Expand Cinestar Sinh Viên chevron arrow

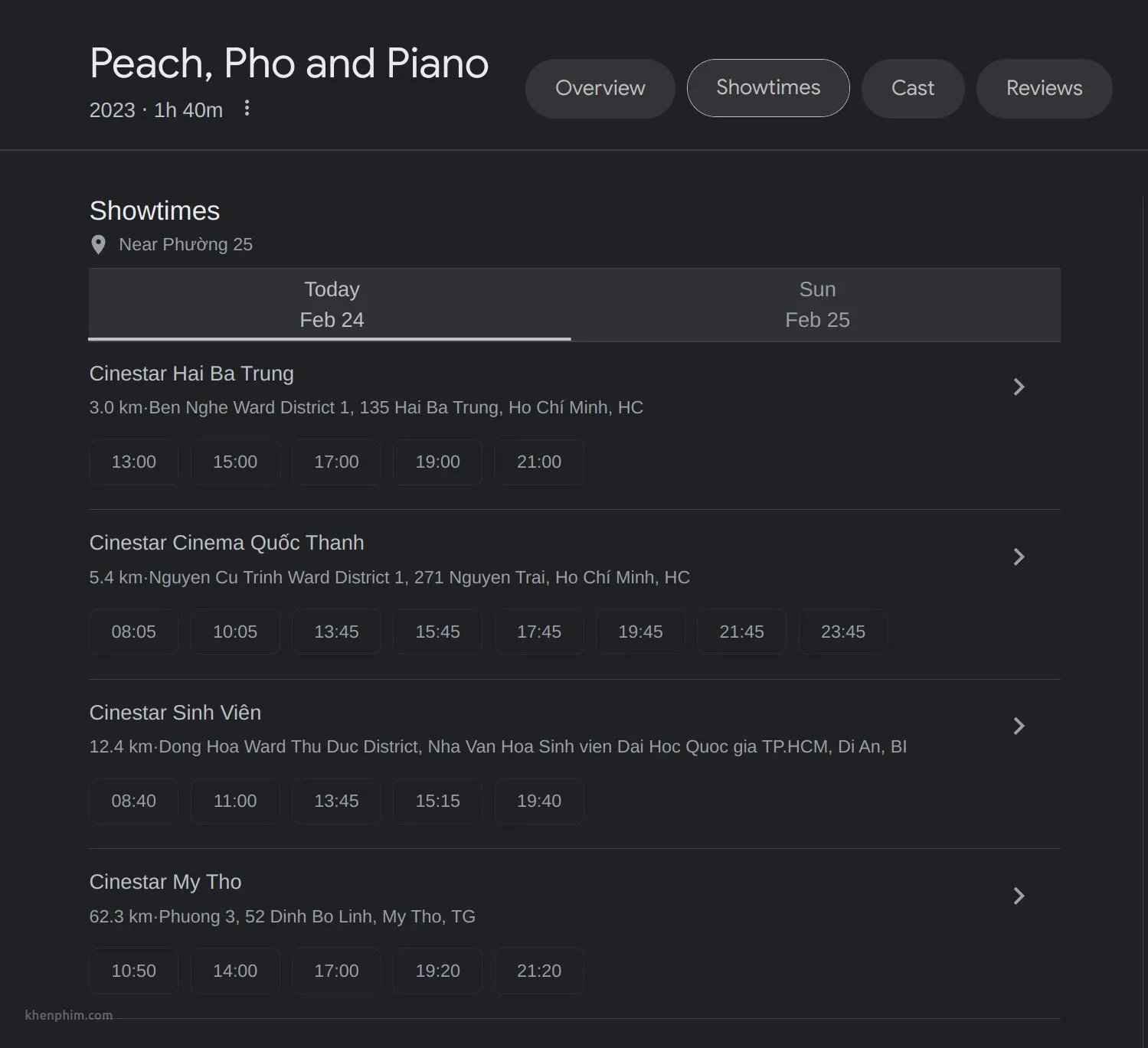pyautogui.click(x=1019, y=726)
